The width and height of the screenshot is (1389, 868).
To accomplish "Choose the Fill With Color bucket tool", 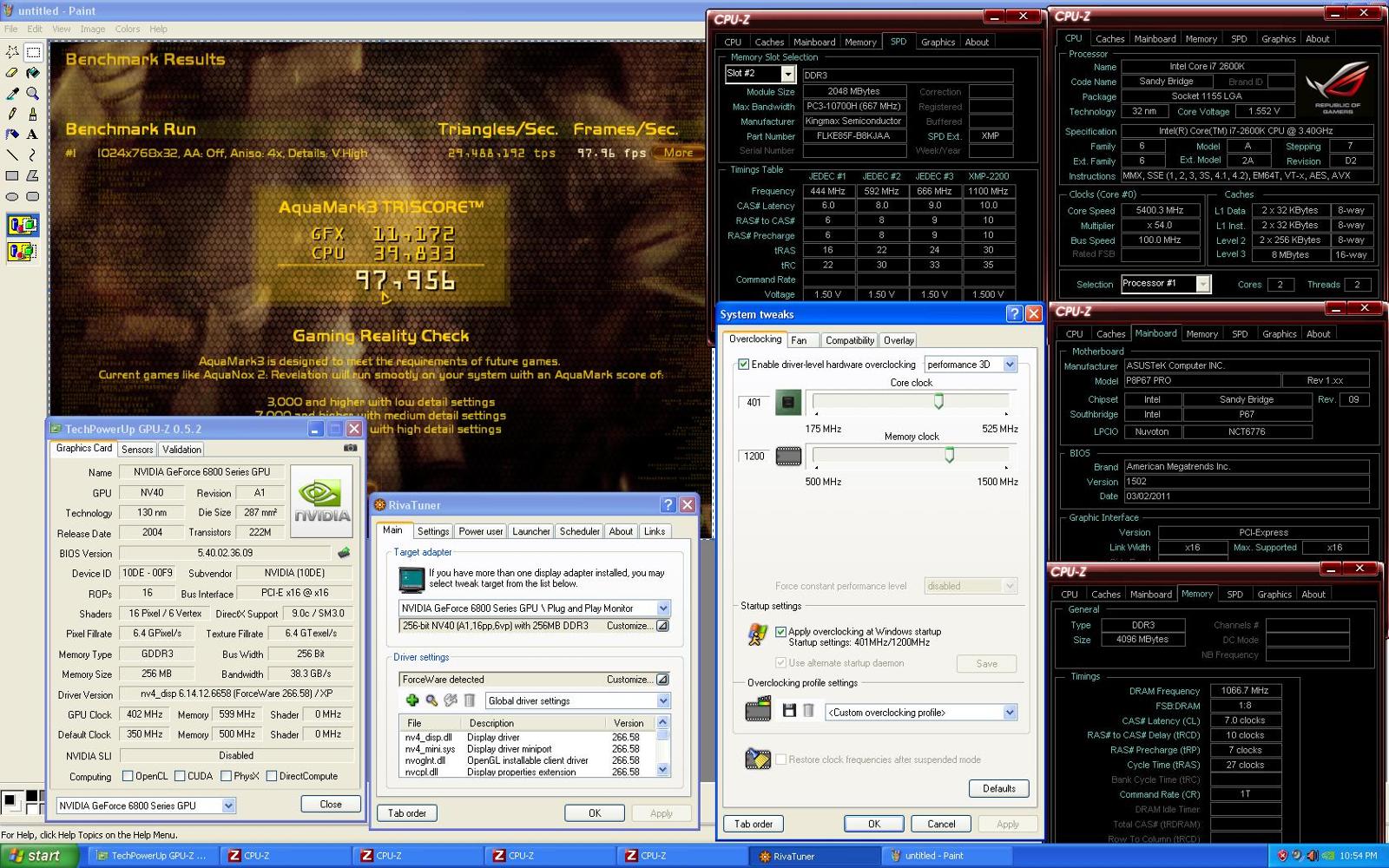I will click(x=33, y=73).
